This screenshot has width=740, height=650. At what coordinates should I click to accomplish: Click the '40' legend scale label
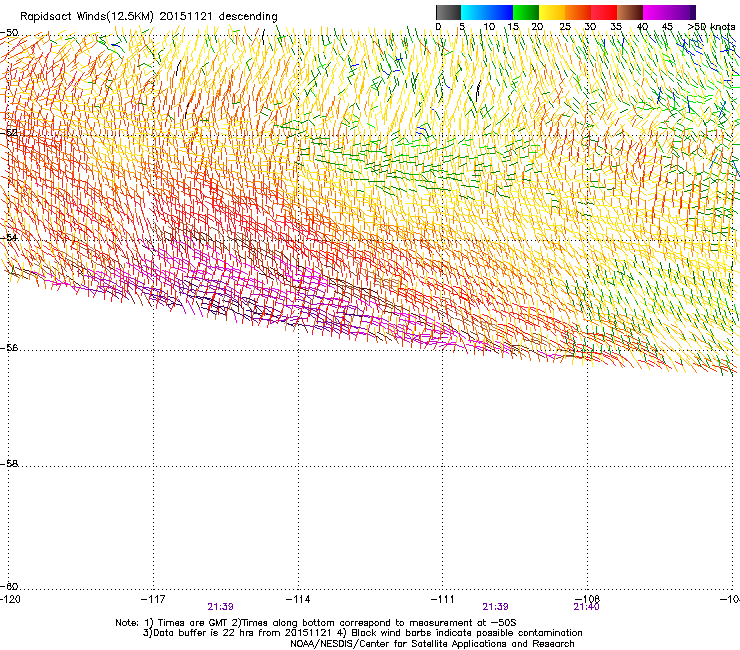pos(642,26)
